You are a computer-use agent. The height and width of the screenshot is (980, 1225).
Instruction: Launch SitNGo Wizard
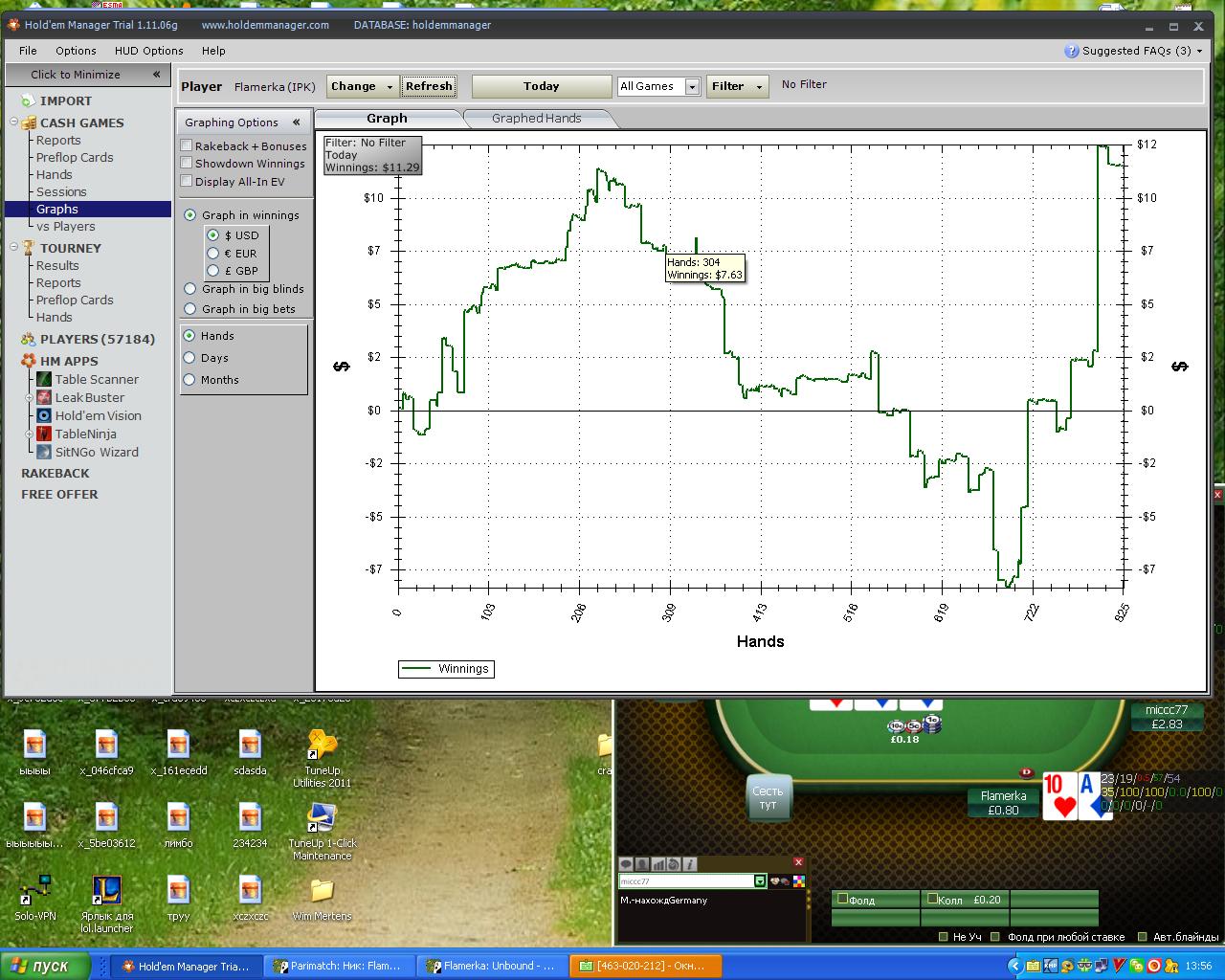pos(87,453)
